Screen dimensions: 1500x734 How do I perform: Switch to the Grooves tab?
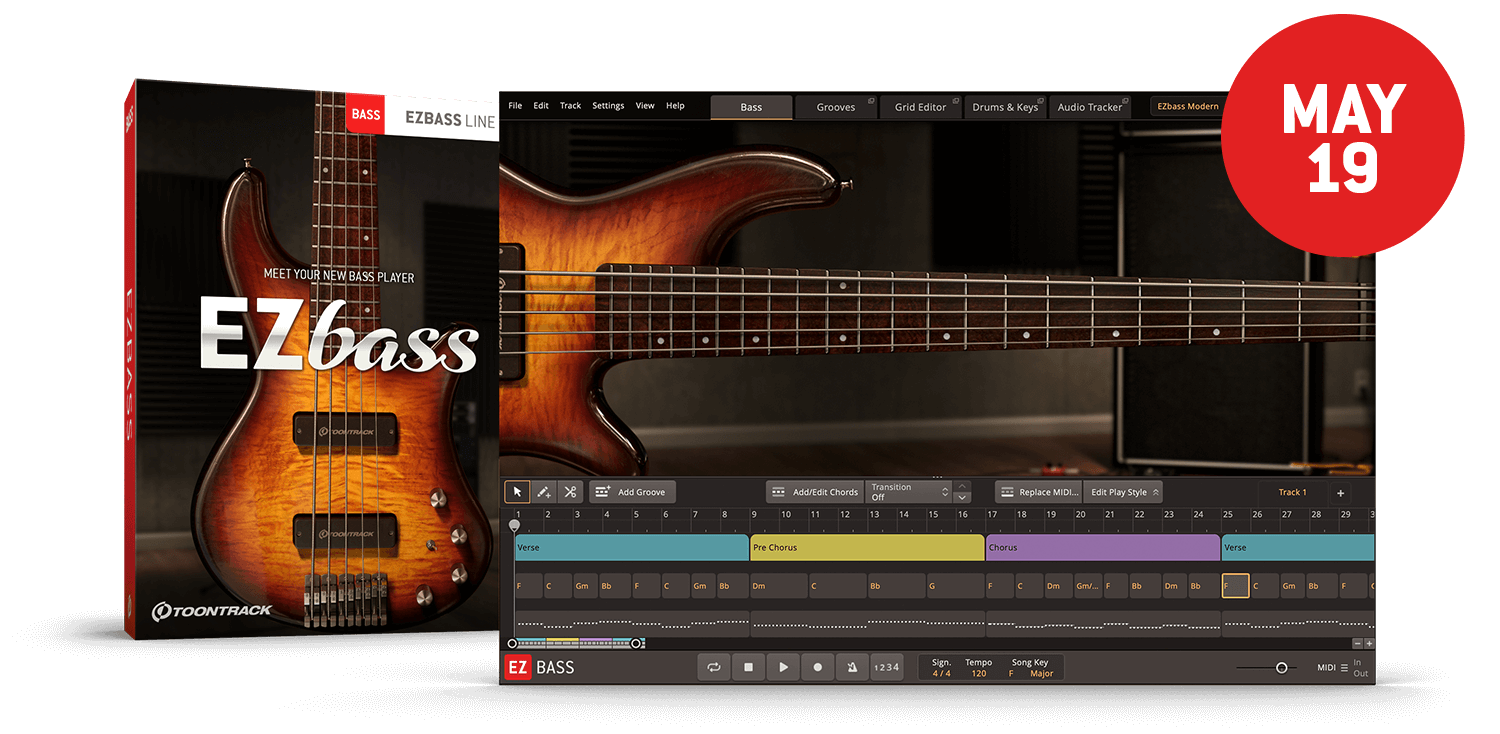(836, 107)
